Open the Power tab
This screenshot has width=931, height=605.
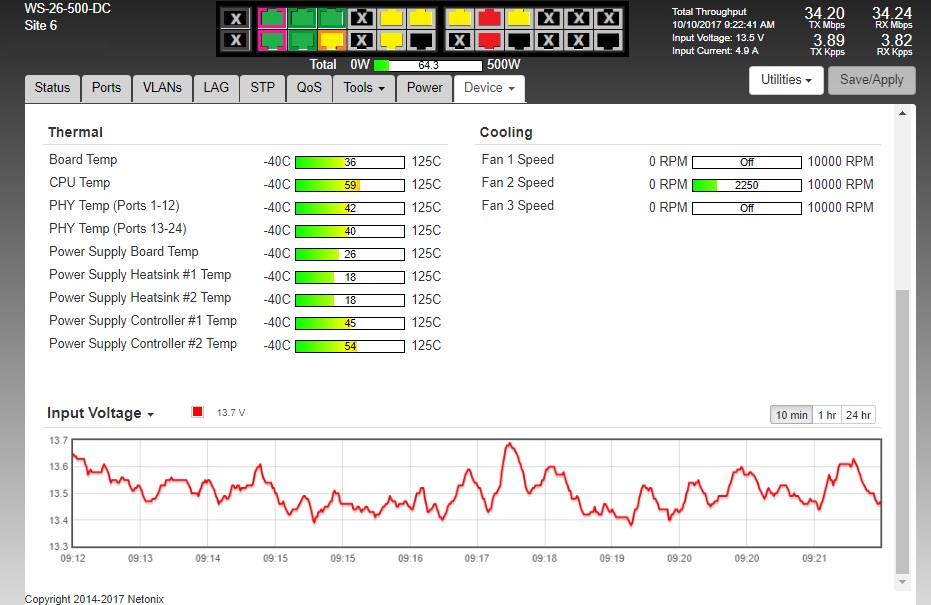point(424,88)
